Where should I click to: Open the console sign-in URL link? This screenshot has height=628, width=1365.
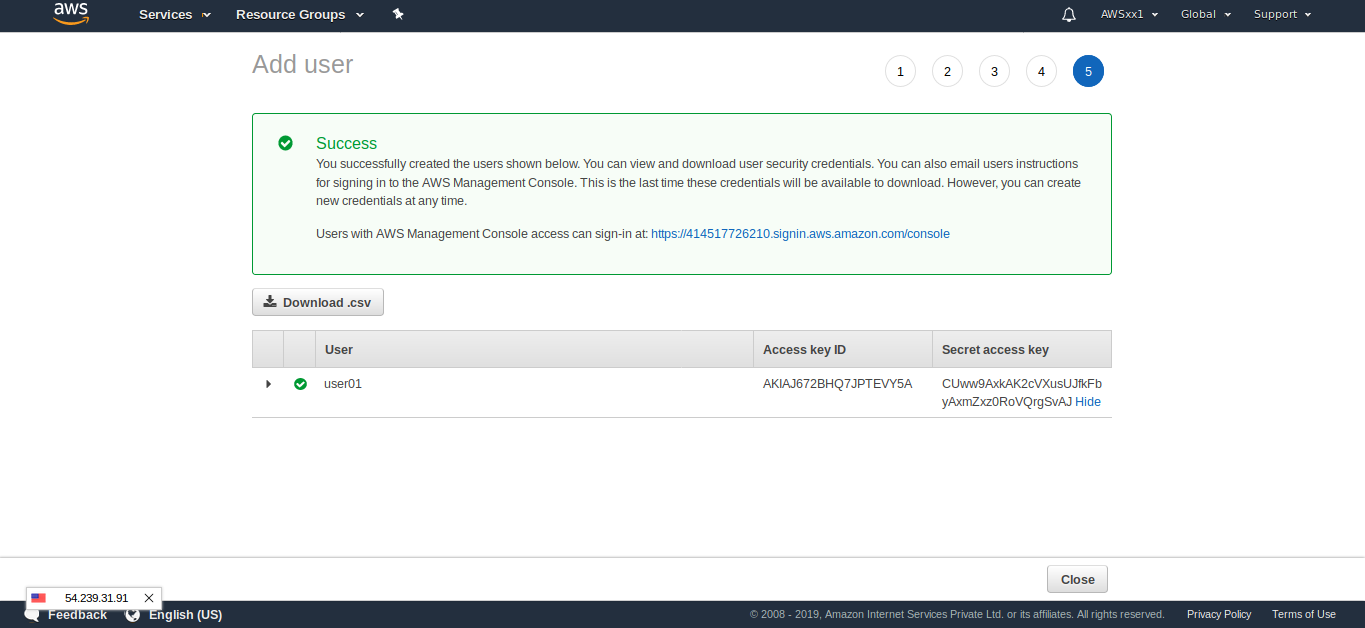(800, 234)
